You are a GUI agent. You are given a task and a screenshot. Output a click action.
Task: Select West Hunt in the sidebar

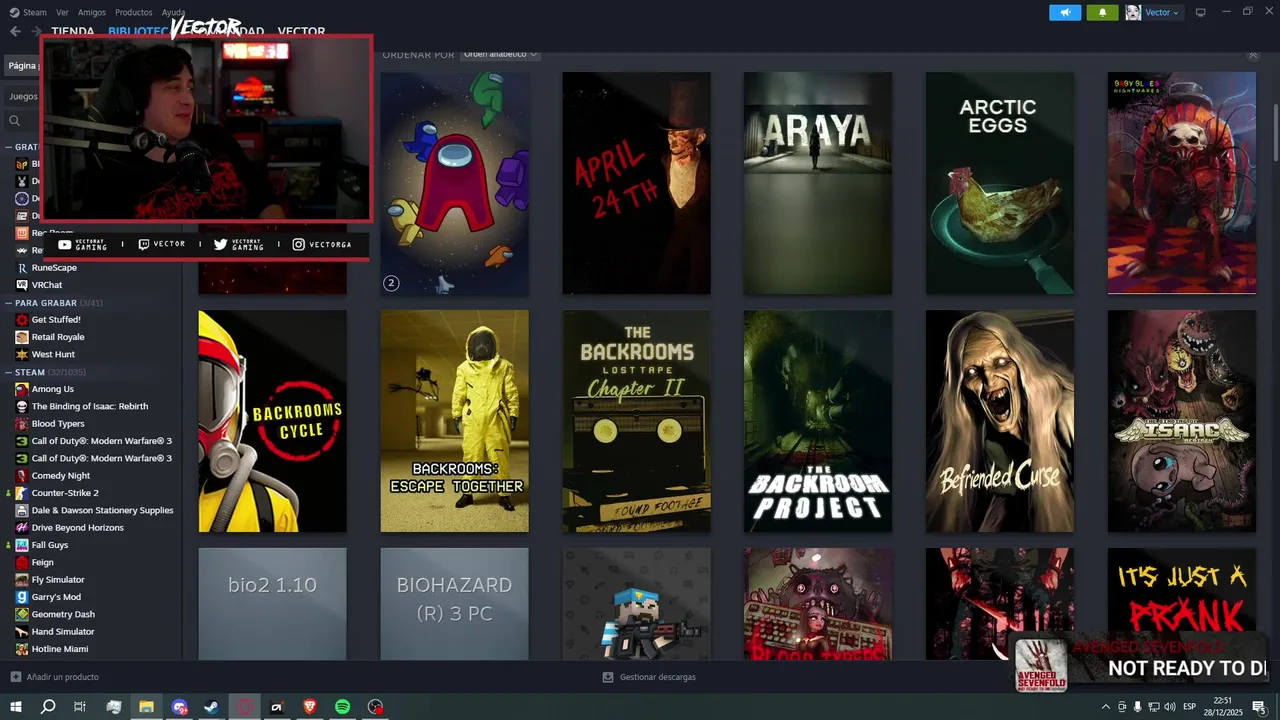click(53, 354)
